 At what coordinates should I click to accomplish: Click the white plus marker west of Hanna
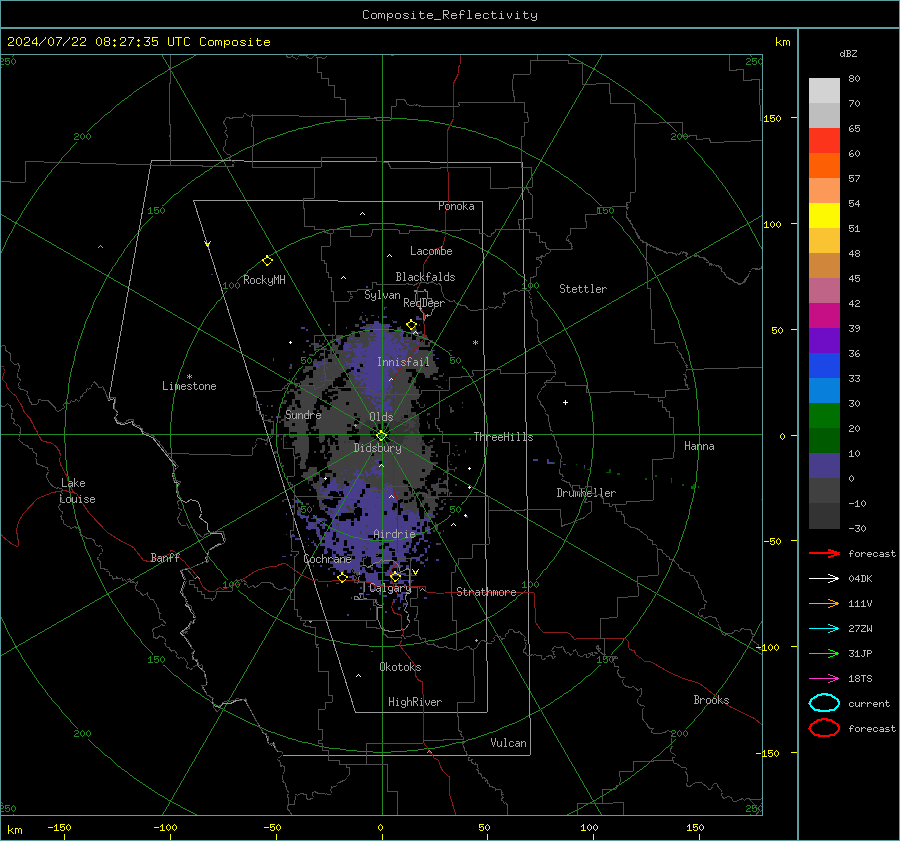(565, 402)
